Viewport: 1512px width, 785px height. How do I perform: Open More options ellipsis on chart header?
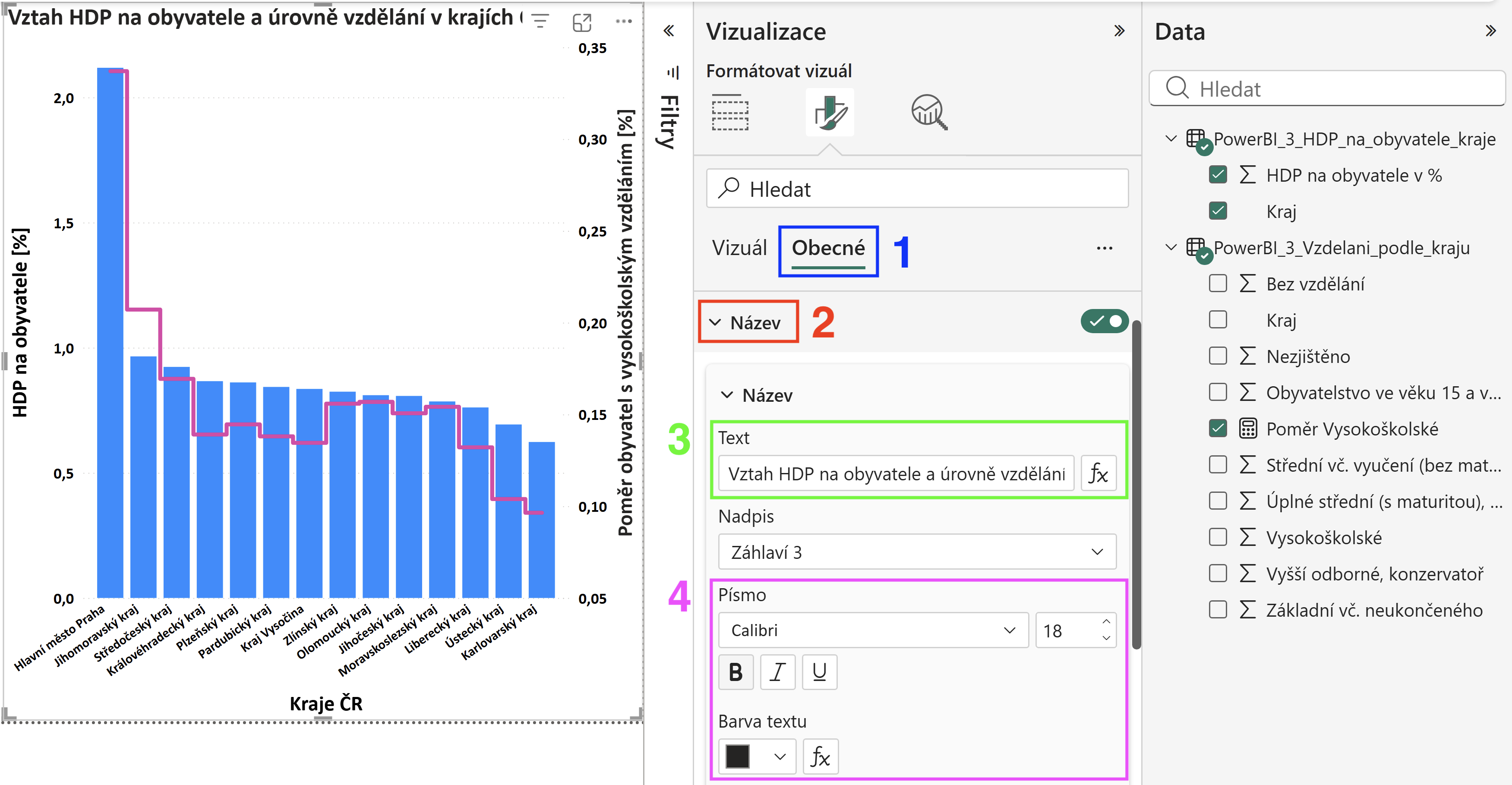623,22
